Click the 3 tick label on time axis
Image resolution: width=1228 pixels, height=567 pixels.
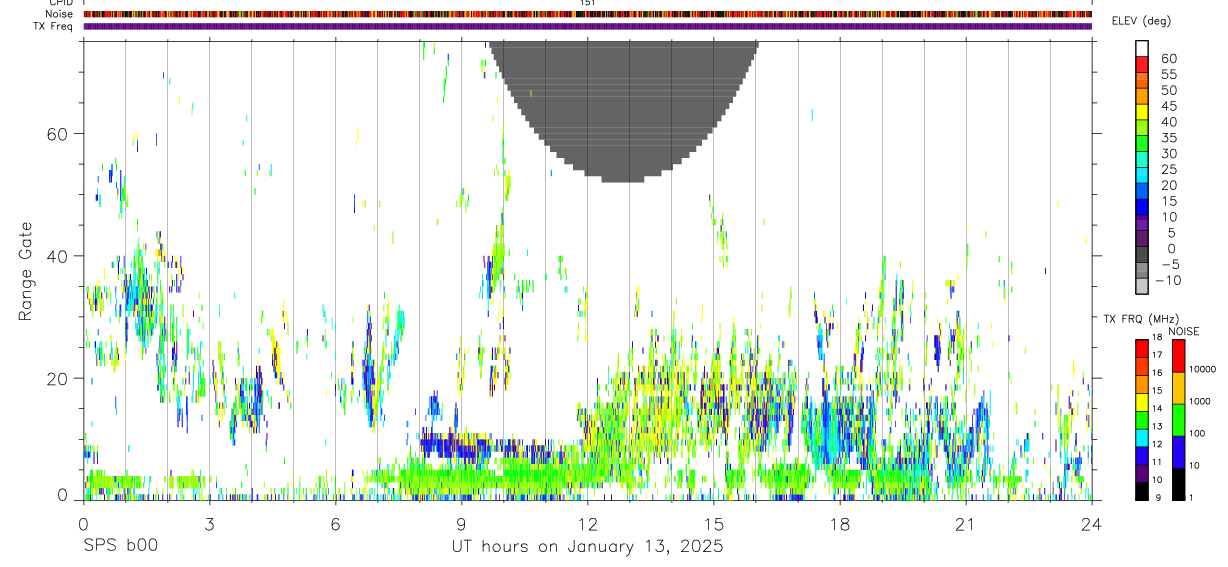209,525
